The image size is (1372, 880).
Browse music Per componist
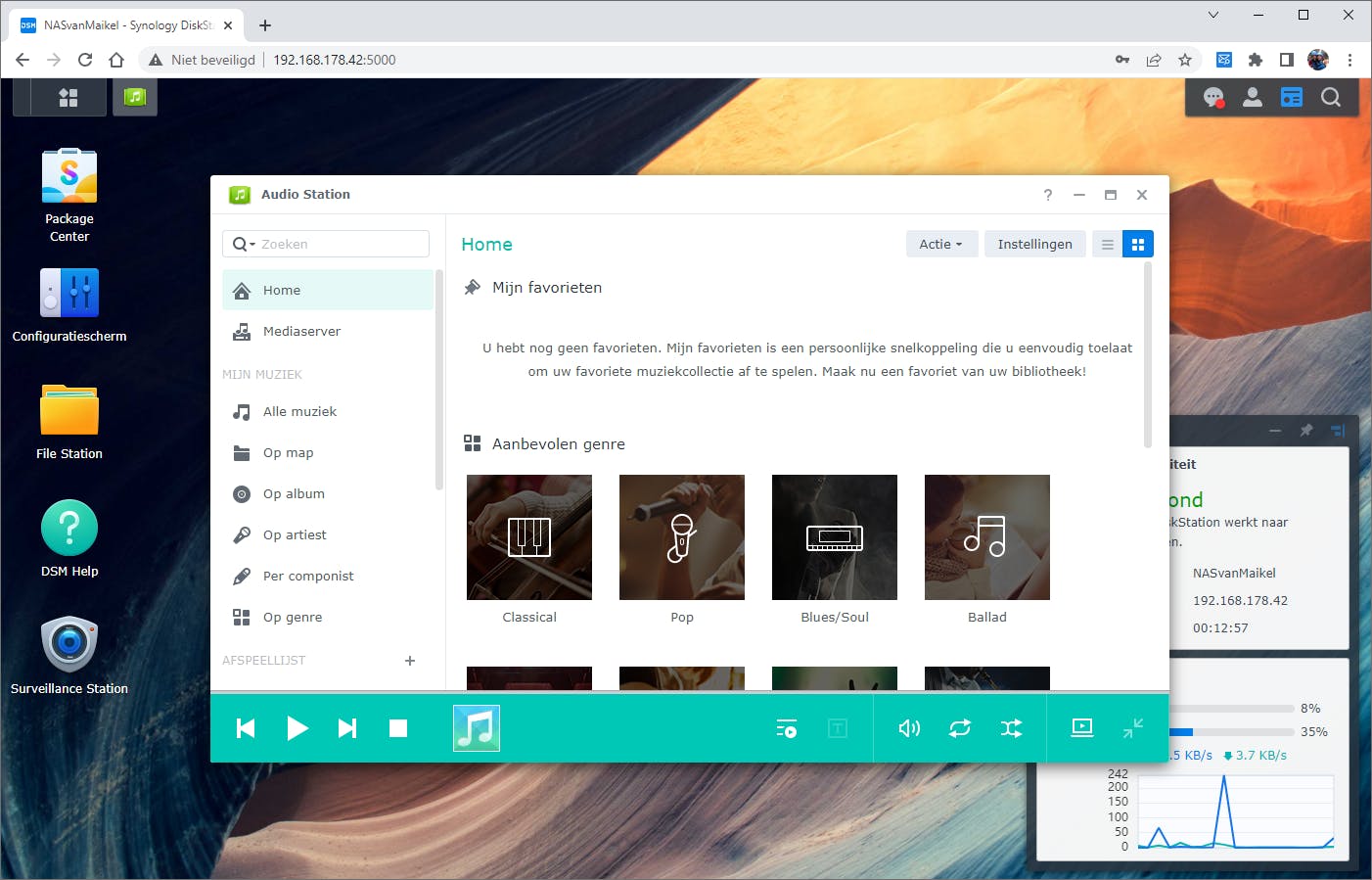328,577
